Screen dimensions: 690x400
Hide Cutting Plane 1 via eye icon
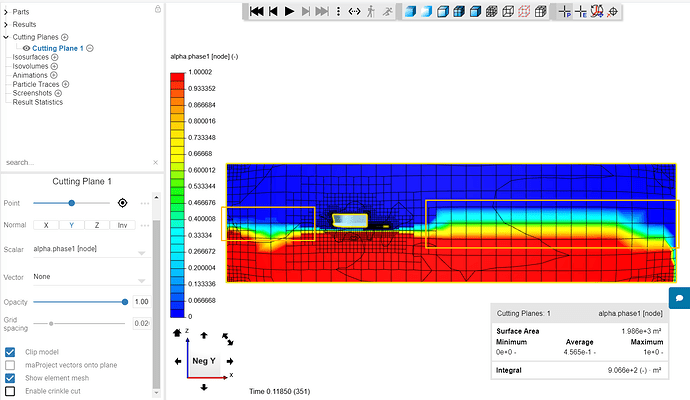pyautogui.click(x=26, y=48)
